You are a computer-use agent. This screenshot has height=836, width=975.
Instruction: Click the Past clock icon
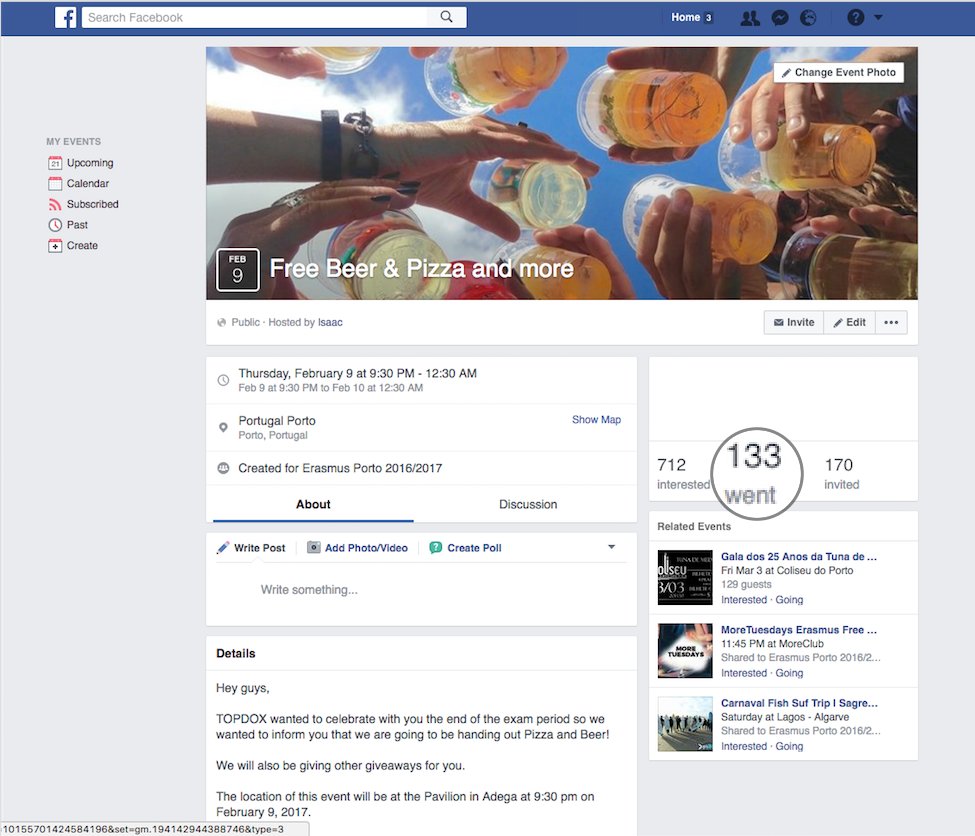(55, 225)
